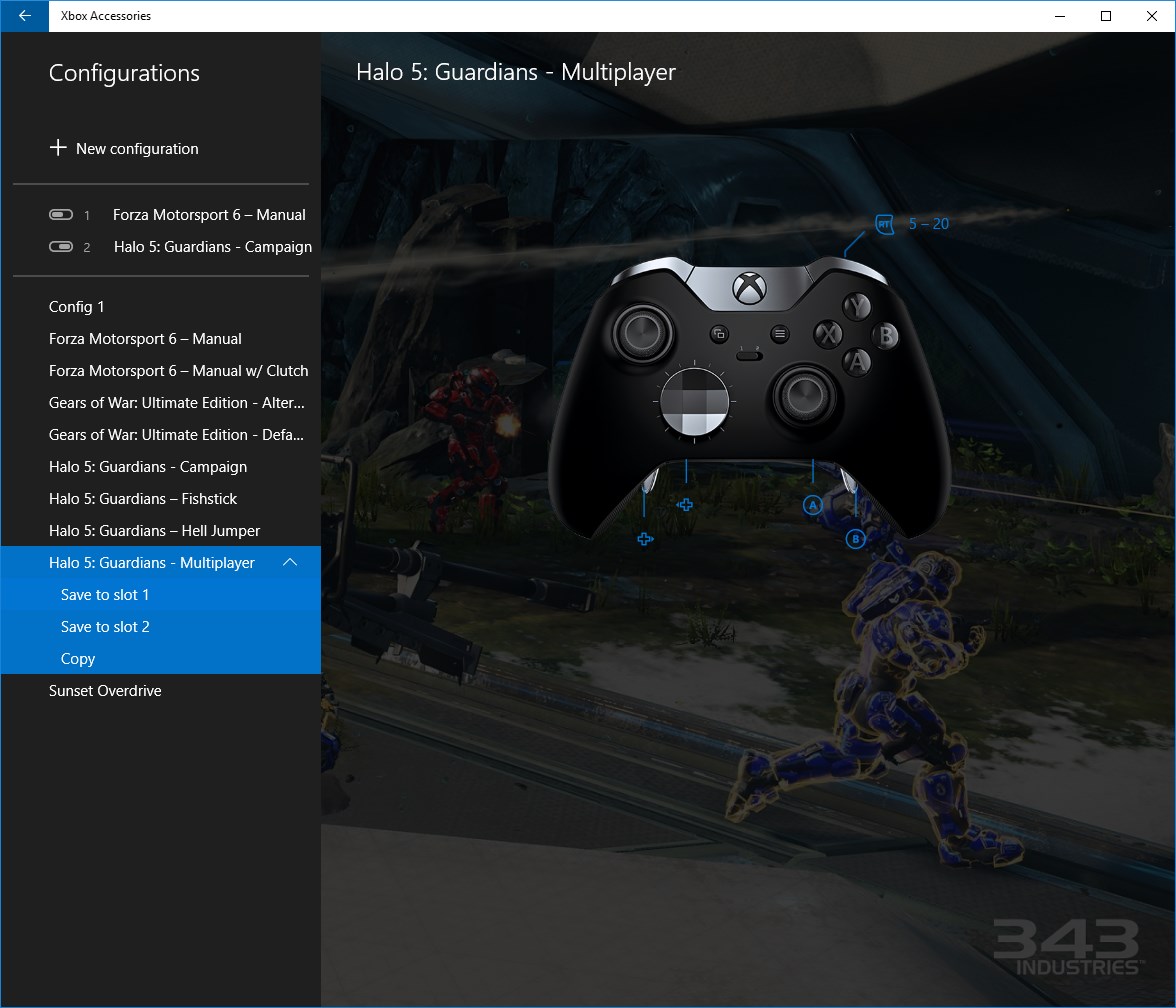This screenshot has height=1008, width=1176.
Task: Click the profile switch on the controller
Action: (x=748, y=355)
